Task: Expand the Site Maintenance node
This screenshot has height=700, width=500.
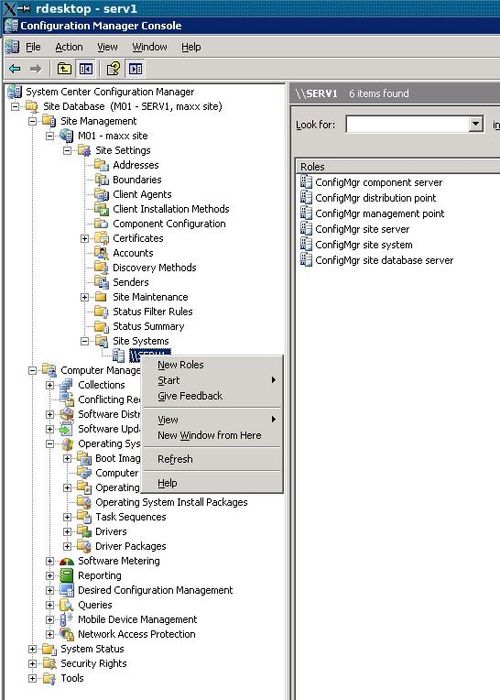Action: 85,297
